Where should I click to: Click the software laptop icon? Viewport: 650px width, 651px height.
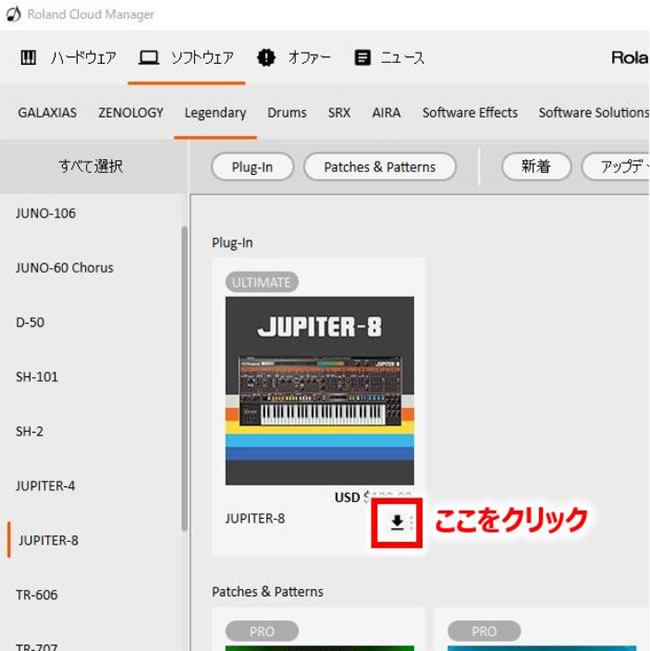pyautogui.click(x=149, y=57)
